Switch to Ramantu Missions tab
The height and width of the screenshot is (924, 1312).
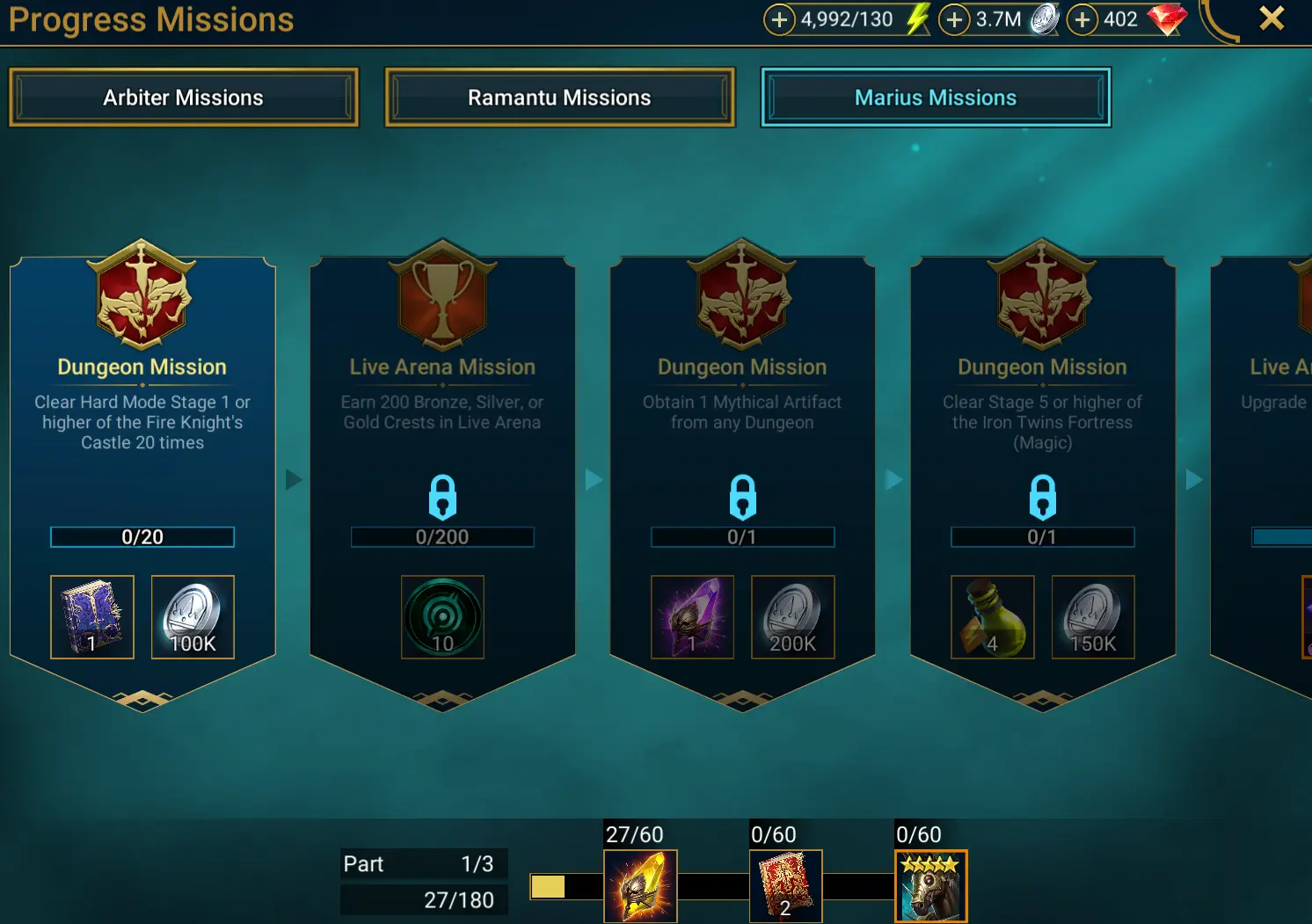pos(559,98)
